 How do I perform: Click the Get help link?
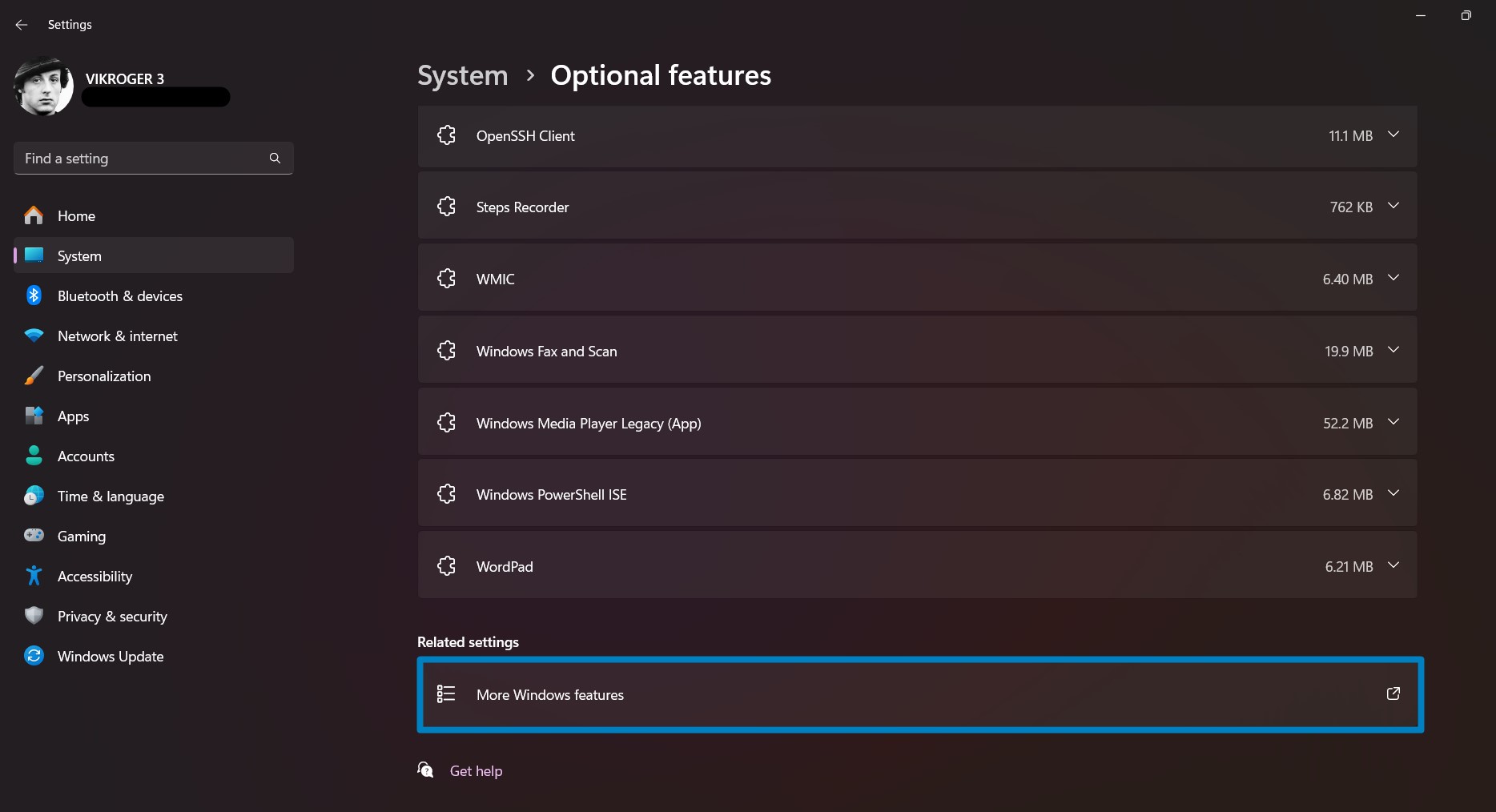(x=477, y=771)
